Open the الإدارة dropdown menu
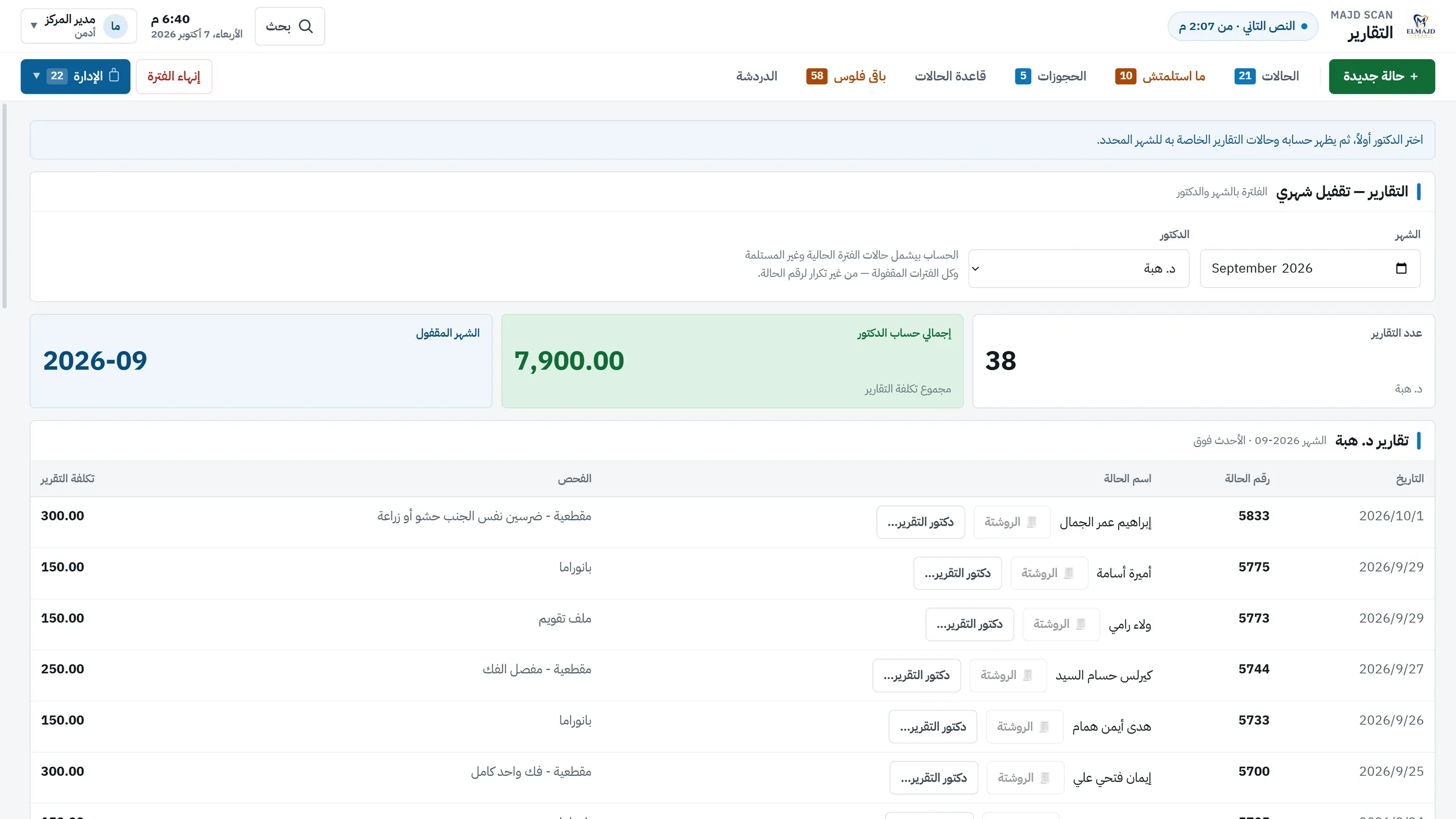The image size is (1456, 819). coord(76,76)
